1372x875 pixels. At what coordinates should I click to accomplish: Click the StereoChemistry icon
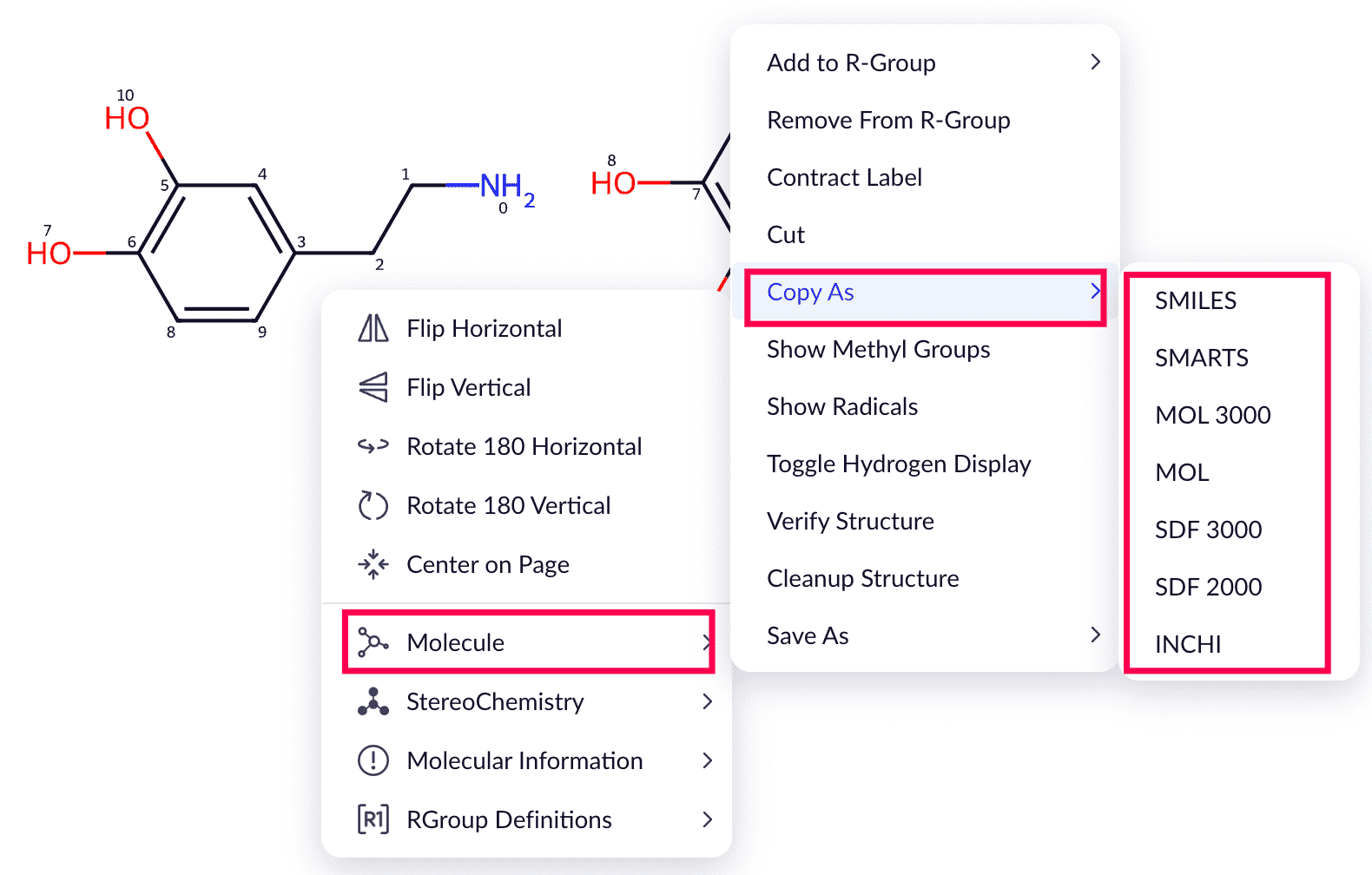373,701
